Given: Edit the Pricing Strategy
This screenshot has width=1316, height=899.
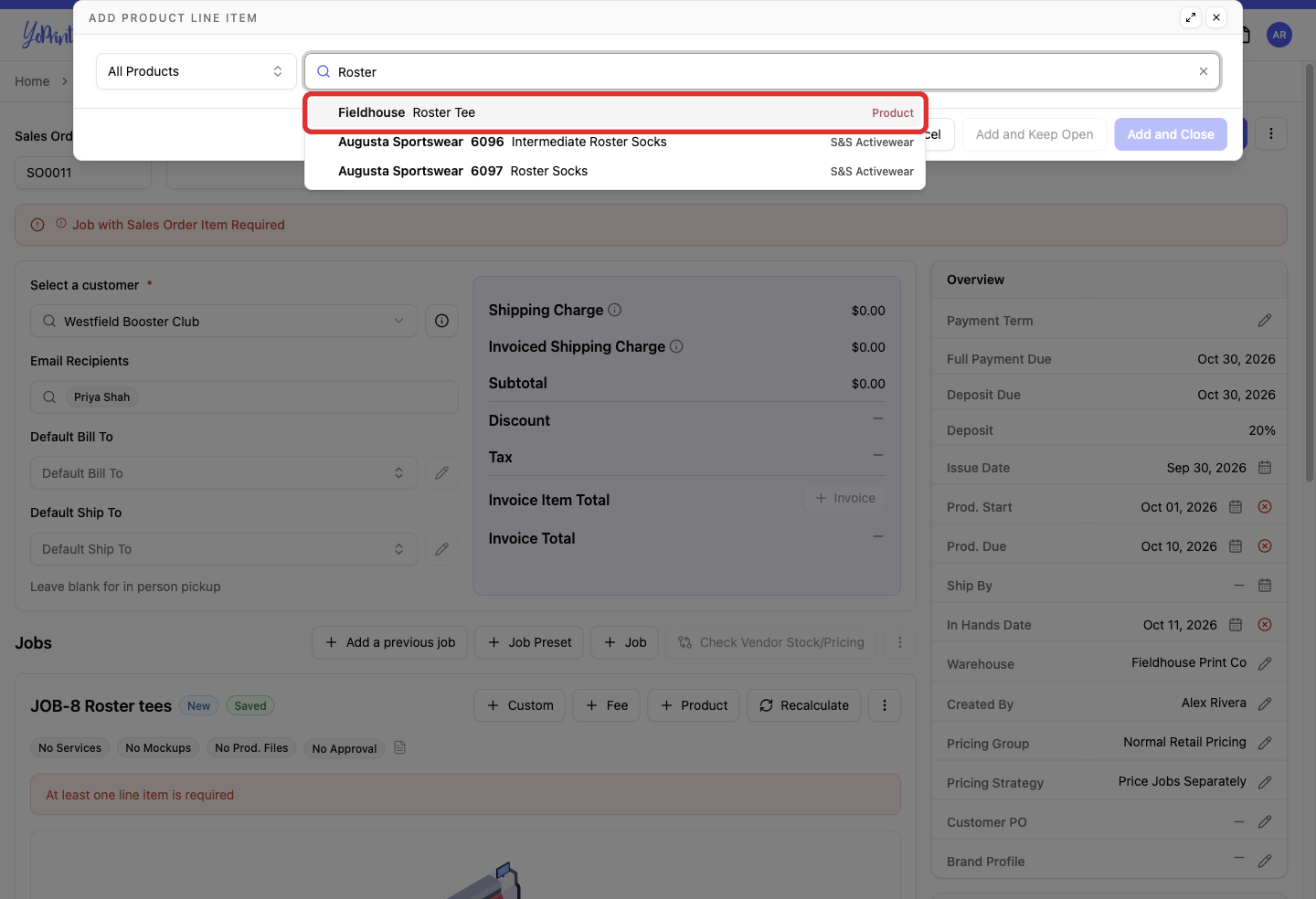Looking at the screenshot, I should point(1265,782).
